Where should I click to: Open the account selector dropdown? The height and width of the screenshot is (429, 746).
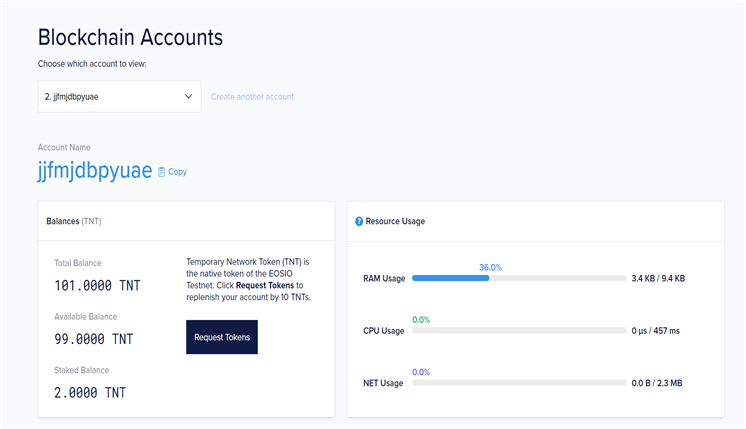click(119, 97)
